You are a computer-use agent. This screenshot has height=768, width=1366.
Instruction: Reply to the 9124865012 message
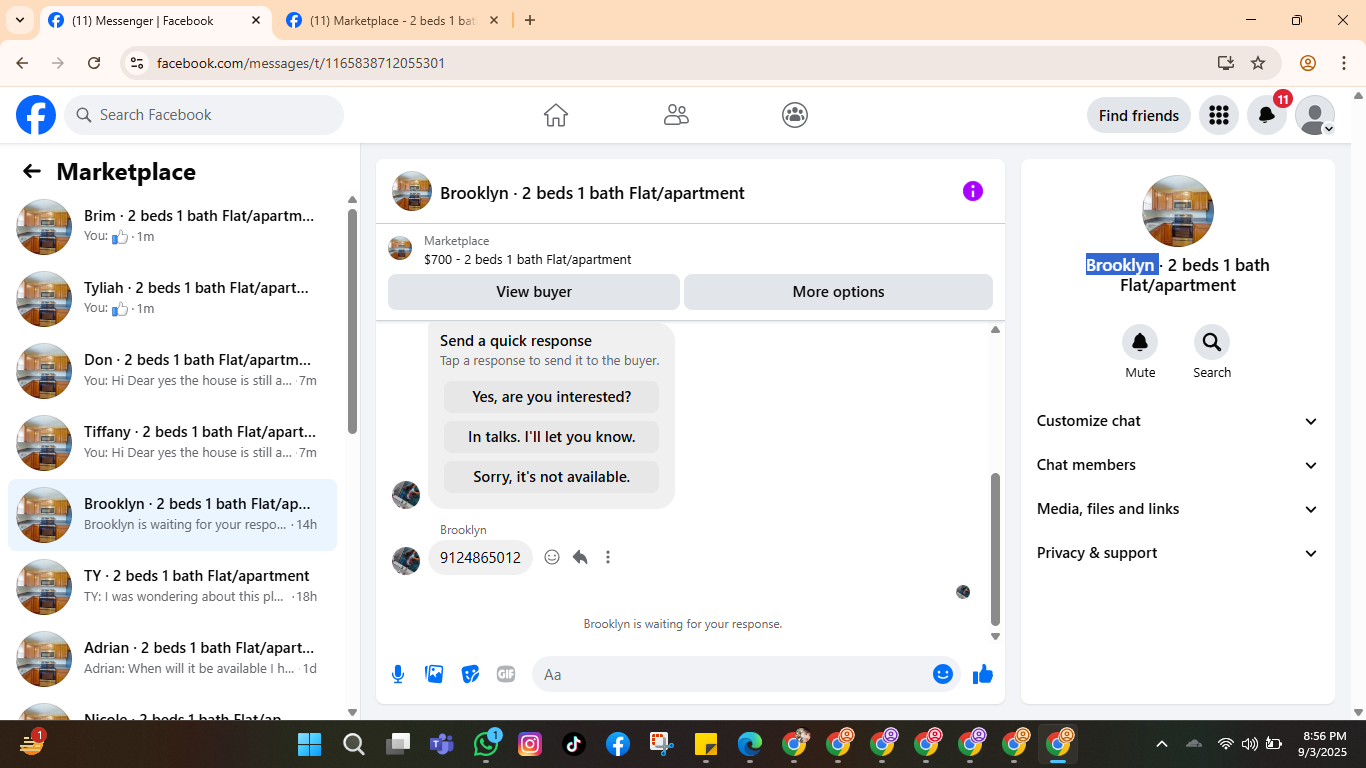[580, 557]
